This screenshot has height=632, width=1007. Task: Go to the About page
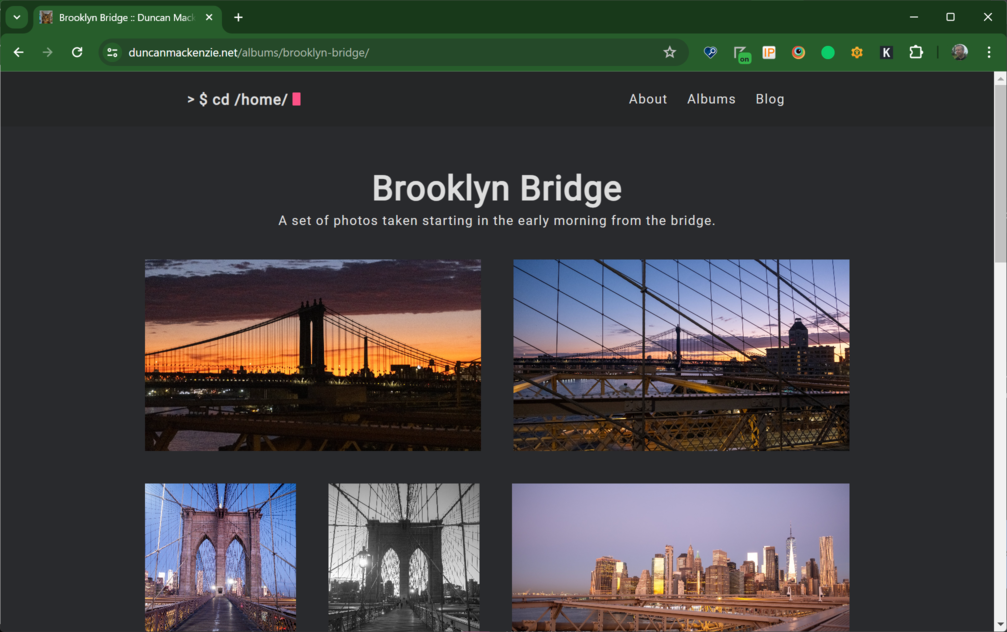(x=647, y=99)
